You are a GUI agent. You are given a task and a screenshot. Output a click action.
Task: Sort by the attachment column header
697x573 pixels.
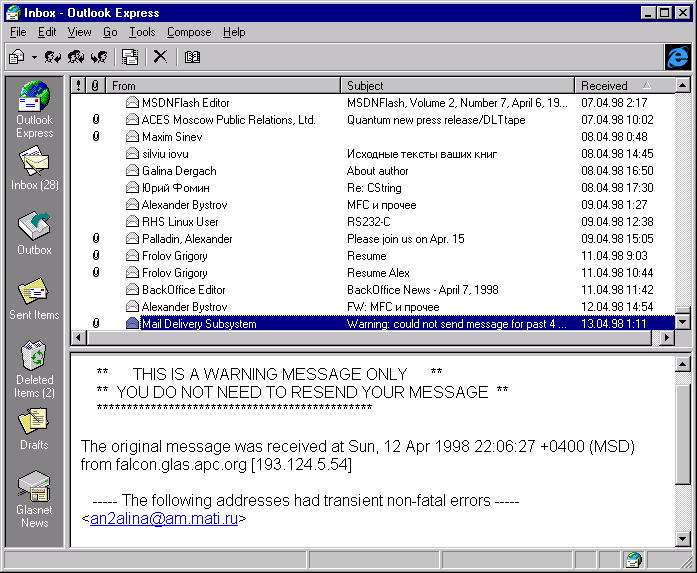pyautogui.click(x=95, y=85)
